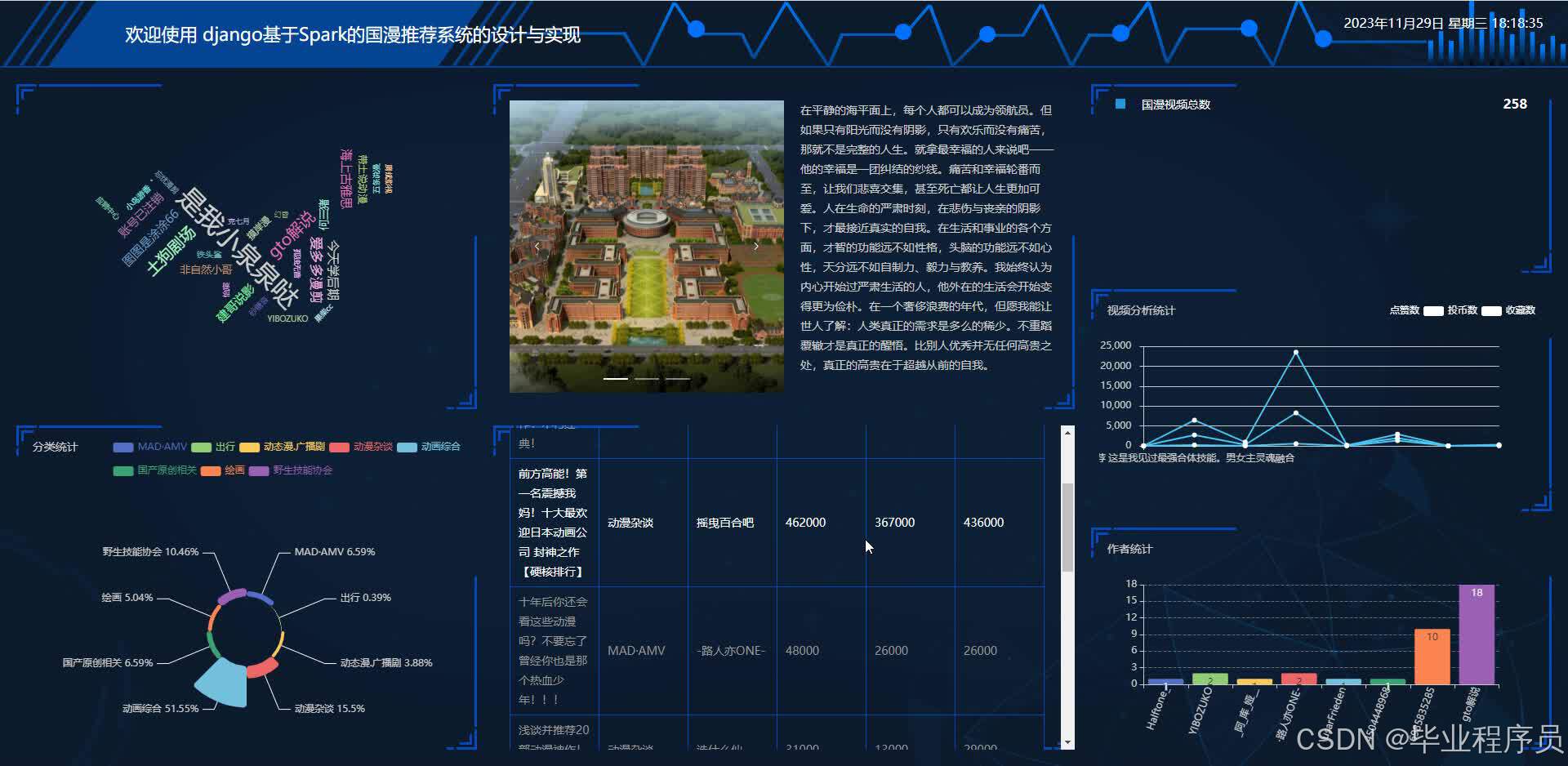Viewport: 1568px width, 766px height.
Task: Click the 前方高能 video title cell
Action: tap(553, 523)
